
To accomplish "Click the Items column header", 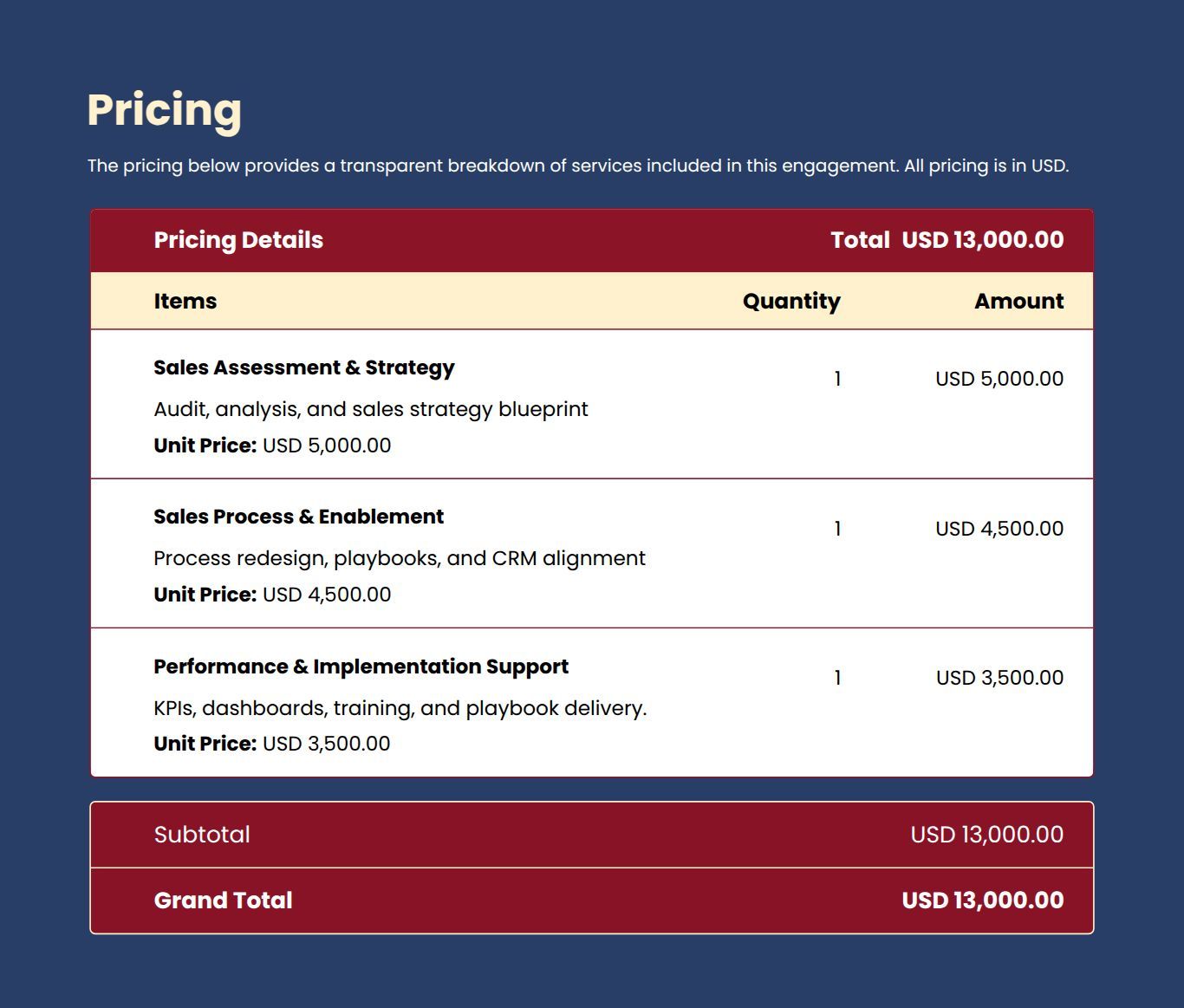I will pos(185,301).
